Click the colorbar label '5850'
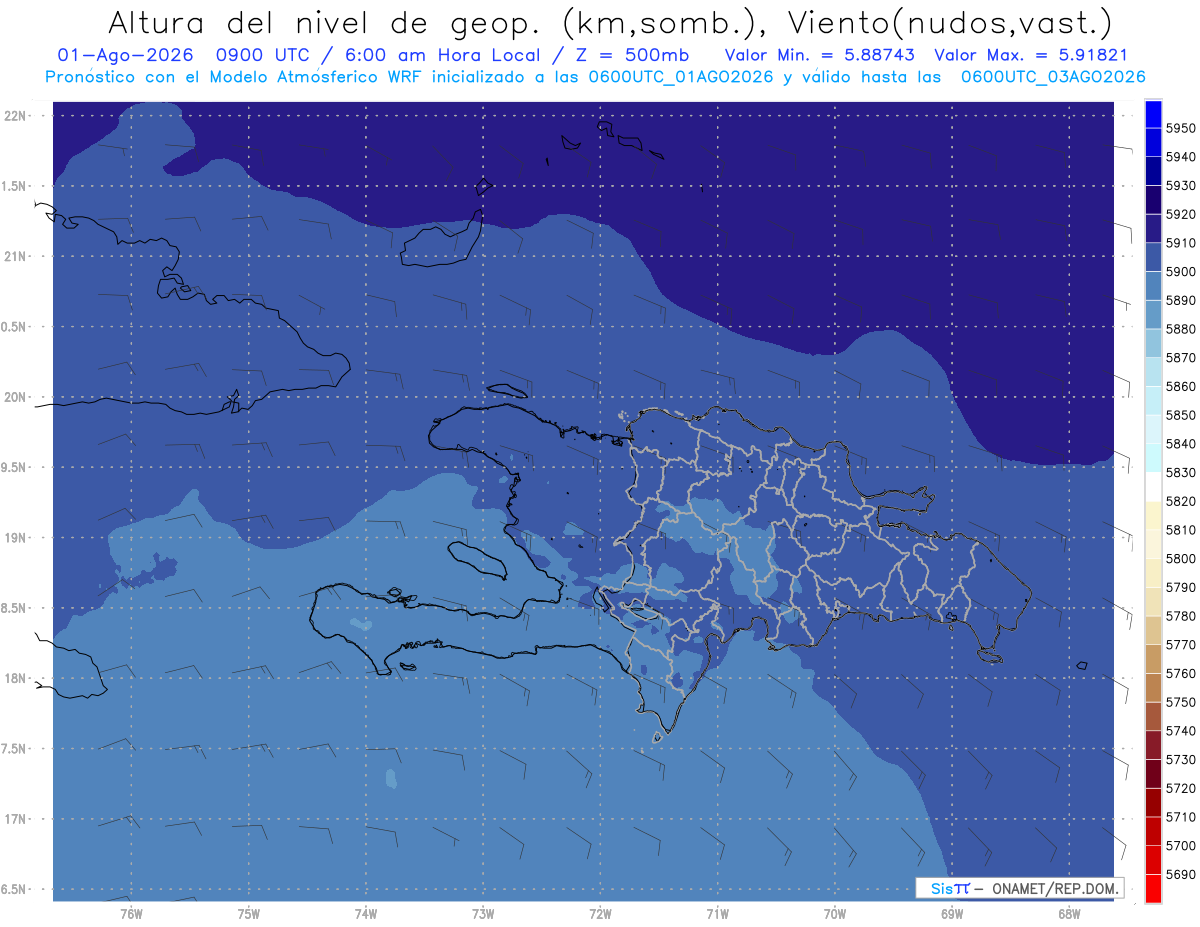1200x927 pixels. point(1180,415)
